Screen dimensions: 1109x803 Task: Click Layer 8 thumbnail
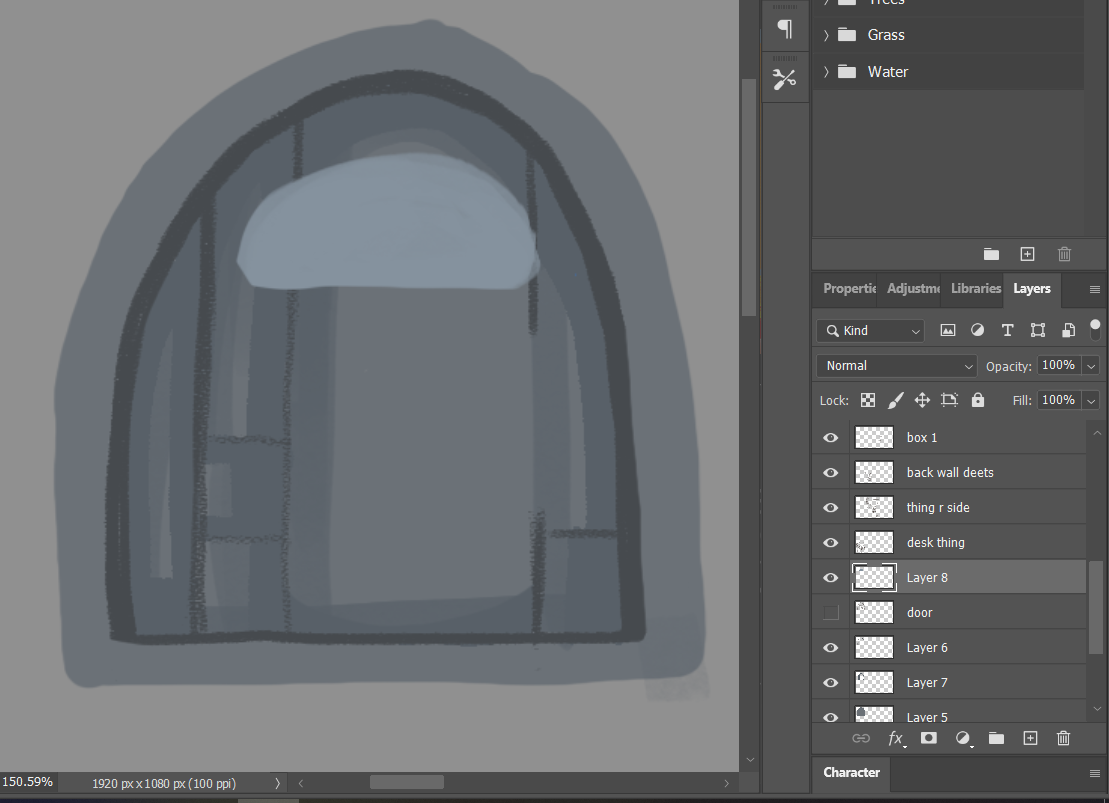[874, 578]
